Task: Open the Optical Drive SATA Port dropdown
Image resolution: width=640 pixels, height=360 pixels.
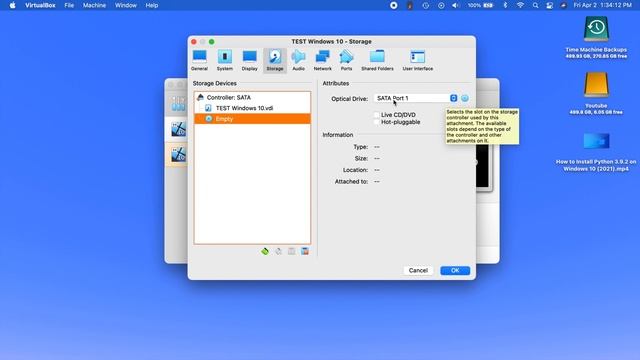Action: point(415,98)
